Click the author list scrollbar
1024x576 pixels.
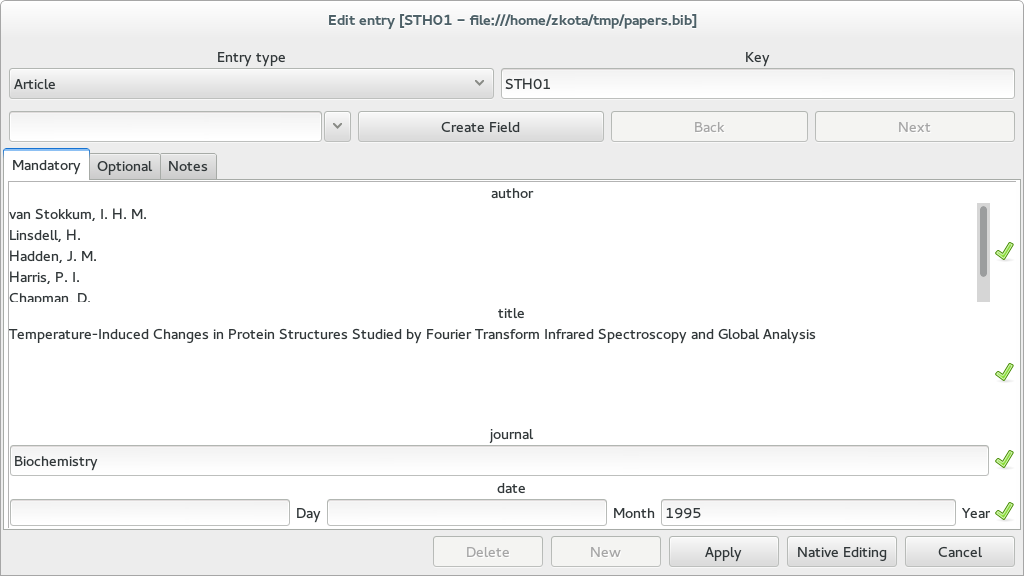pos(984,253)
